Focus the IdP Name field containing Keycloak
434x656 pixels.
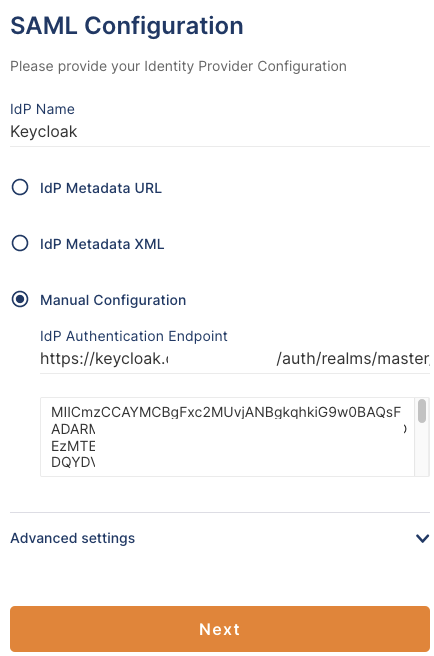click(220, 132)
